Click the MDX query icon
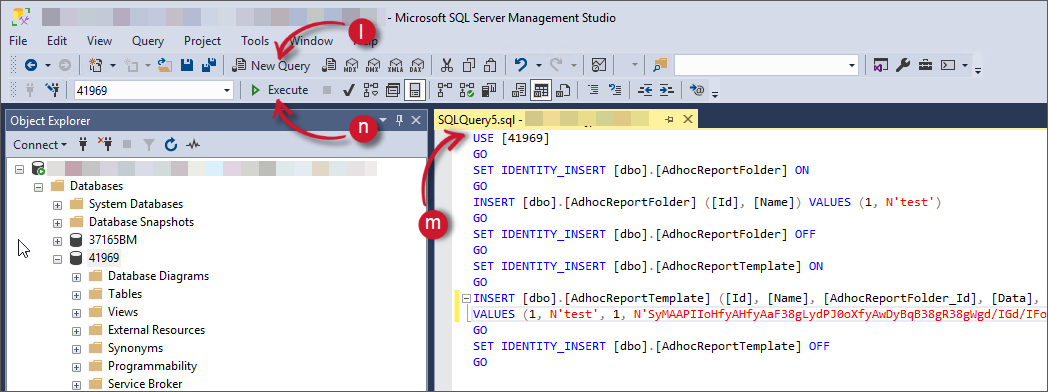This screenshot has width=1048, height=392. (350, 65)
